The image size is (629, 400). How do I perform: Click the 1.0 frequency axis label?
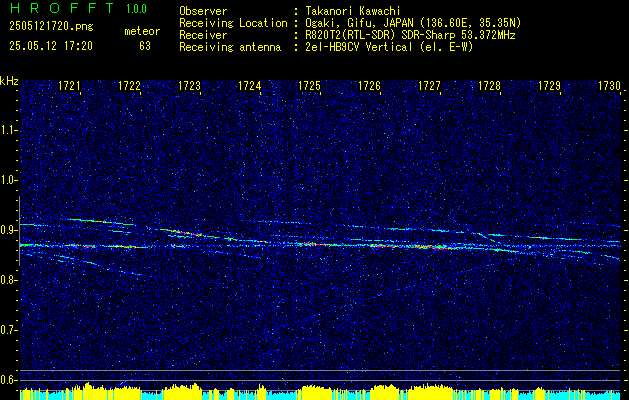pos(7,180)
